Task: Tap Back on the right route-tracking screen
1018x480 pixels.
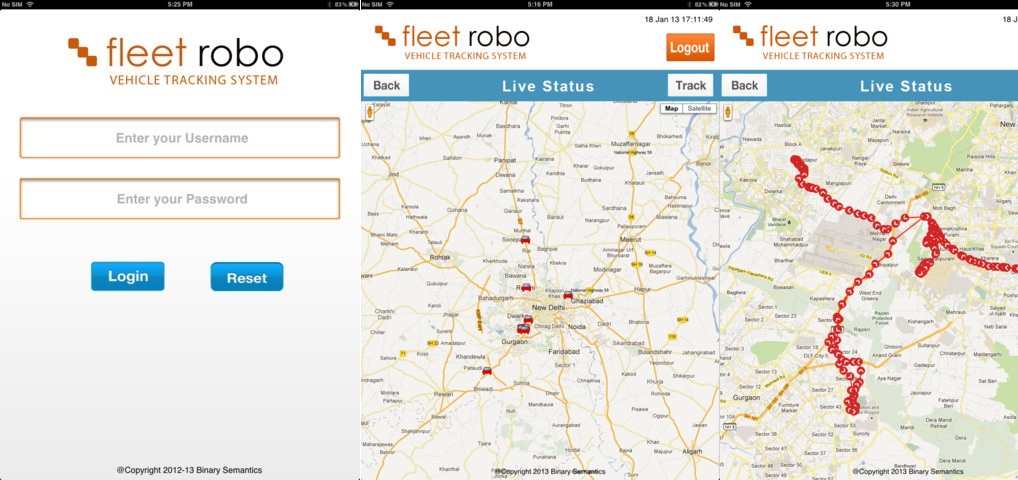Action: 744,85
